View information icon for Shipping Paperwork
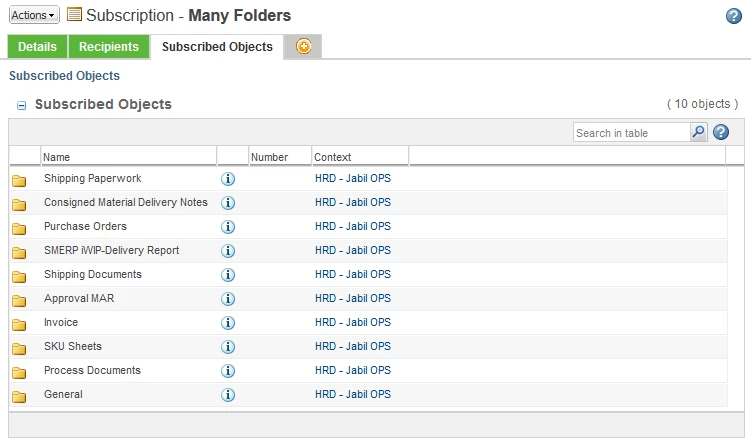The height and width of the screenshot is (444, 751). (228, 179)
